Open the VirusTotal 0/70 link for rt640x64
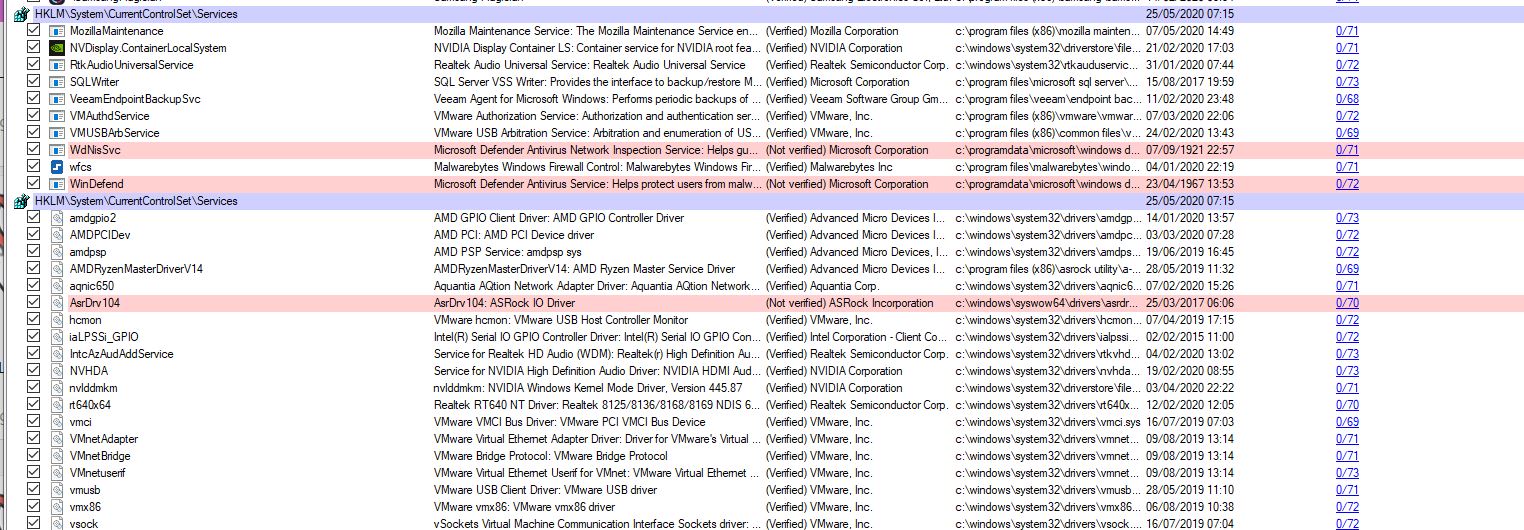The image size is (1524, 530). [x=1347, y=405]
